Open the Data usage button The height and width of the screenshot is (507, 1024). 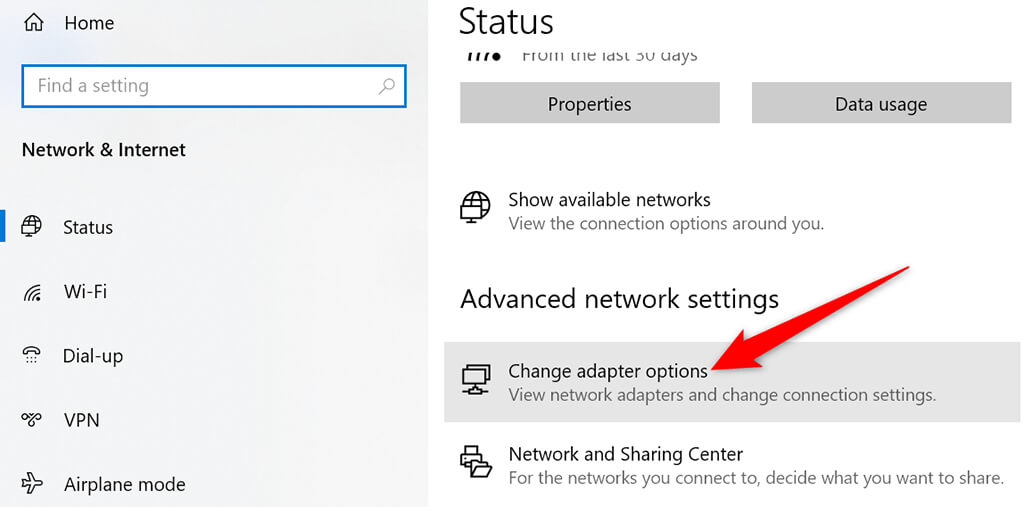(x=880, y=104)
